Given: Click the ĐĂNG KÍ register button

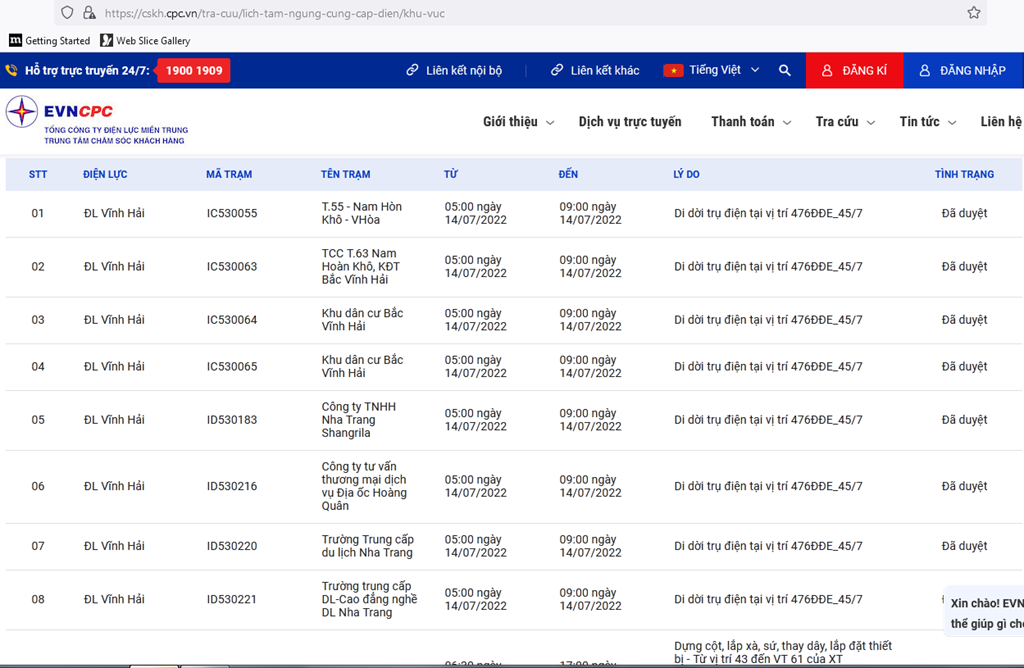Looking at the screenshot, I should coord(854,71).
